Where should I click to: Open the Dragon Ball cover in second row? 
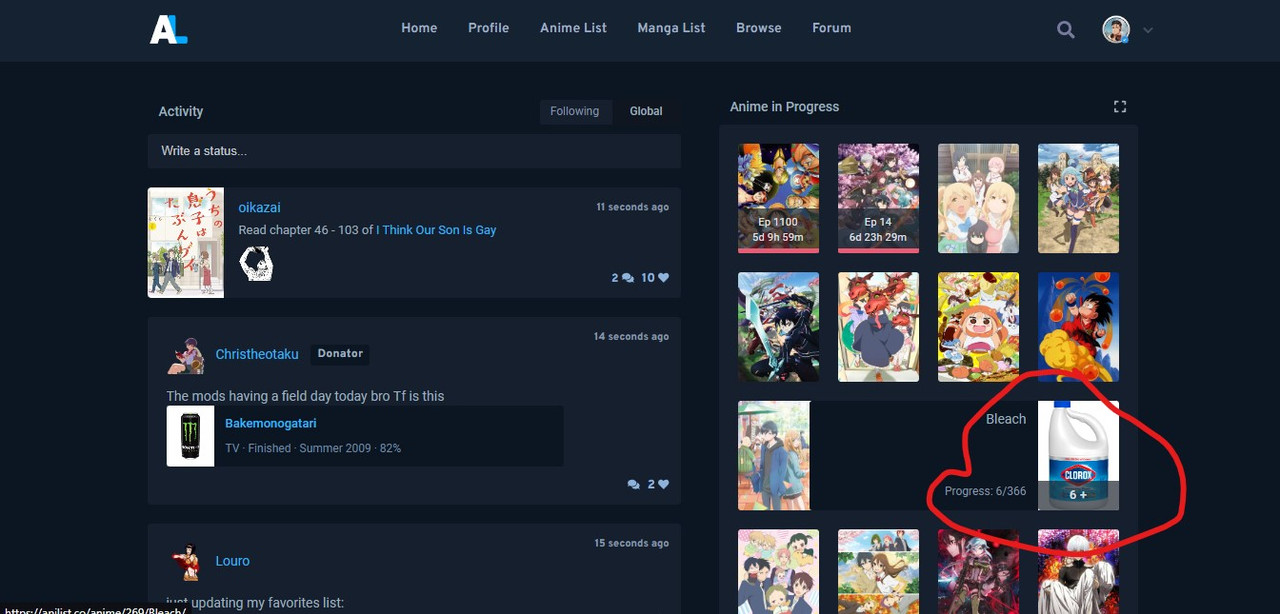point(1078,327)
